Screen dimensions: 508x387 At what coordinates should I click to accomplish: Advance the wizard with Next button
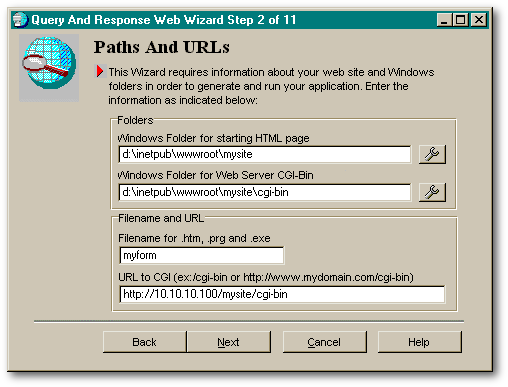pyautogui.click(x=229, y=342)
